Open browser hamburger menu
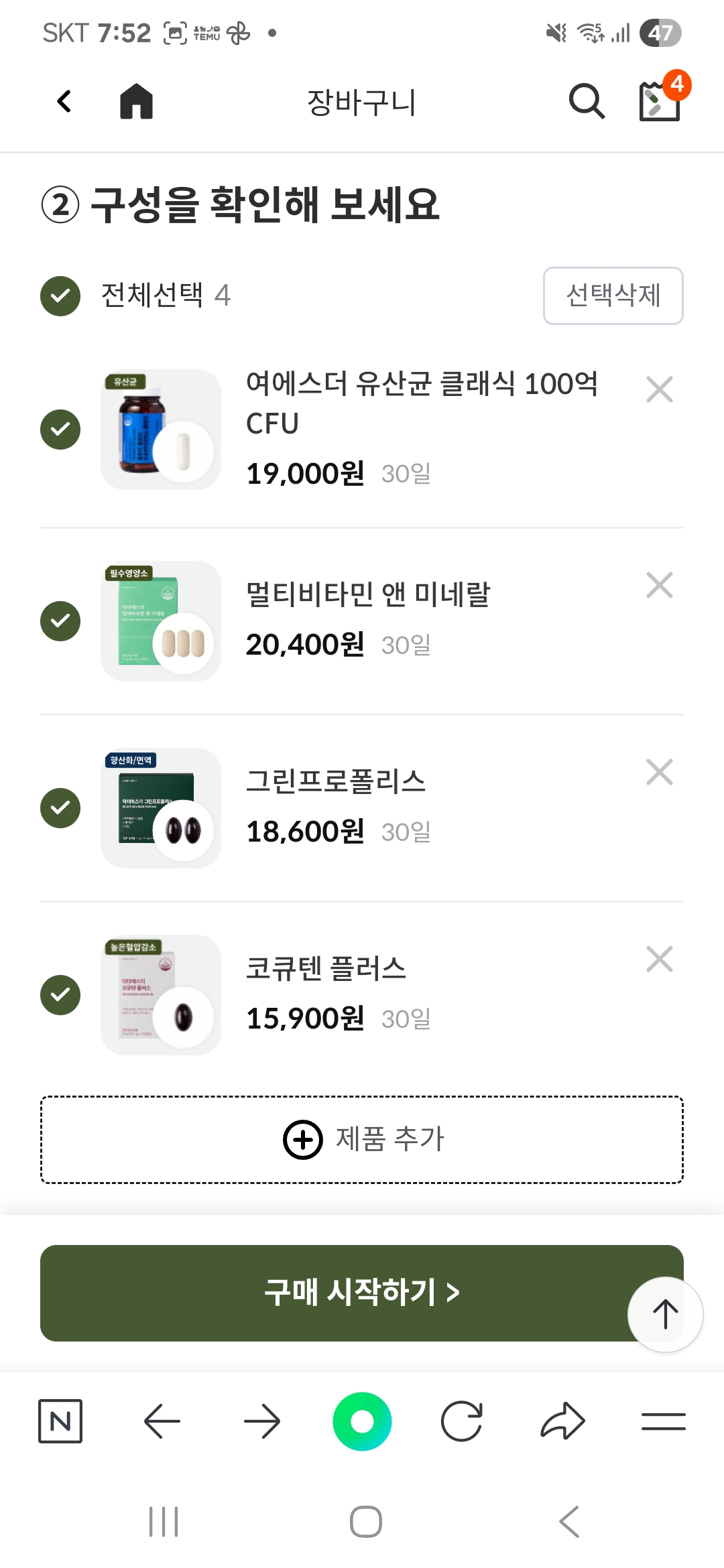Image resolution: width=724 pixels, height=1568 pixels. (x=663, y=1421)
